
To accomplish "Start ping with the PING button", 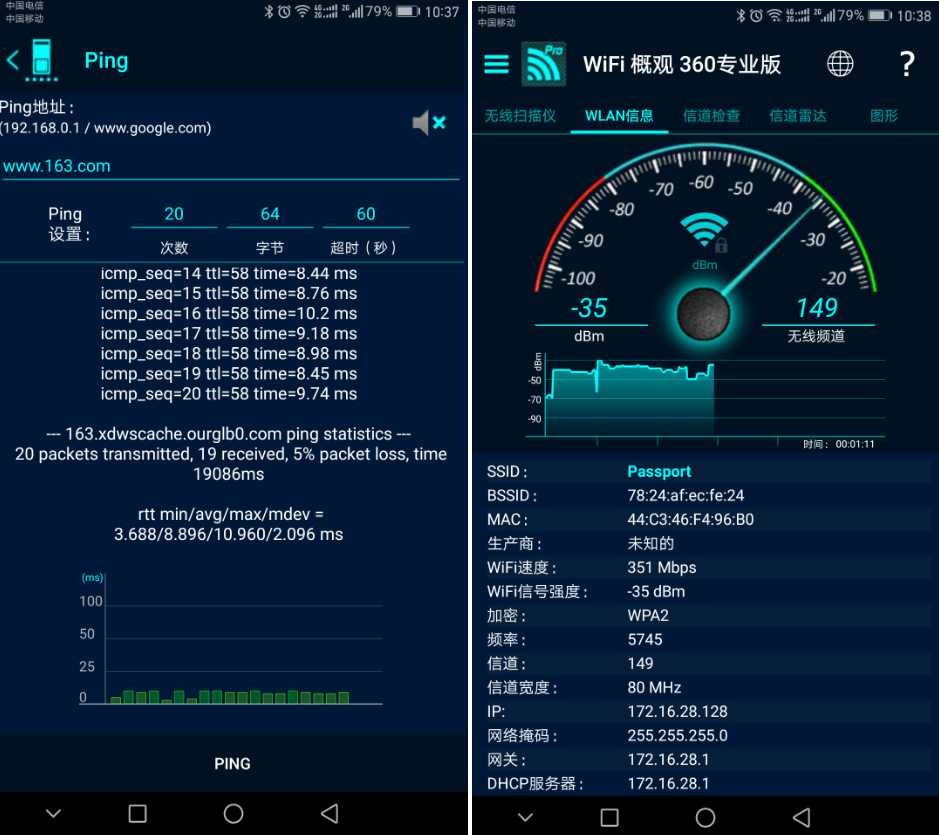I will pos(232,764).
